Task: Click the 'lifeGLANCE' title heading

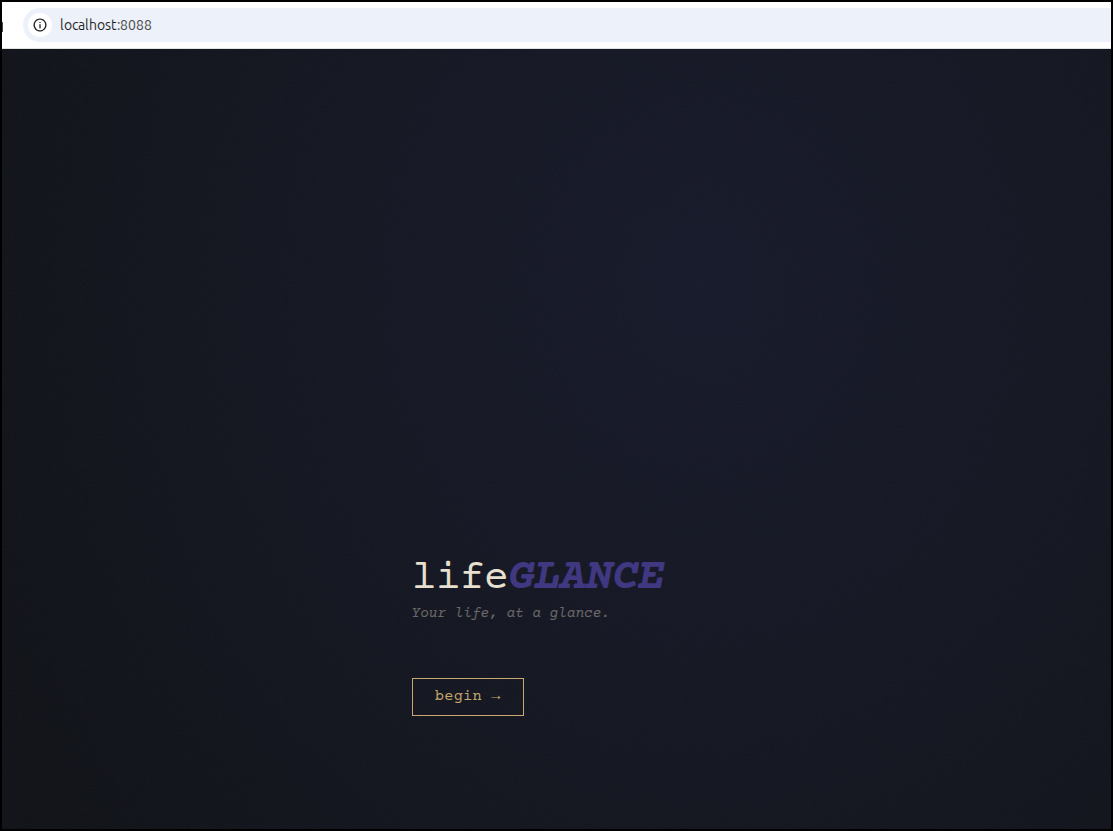Action: point(539,575)
